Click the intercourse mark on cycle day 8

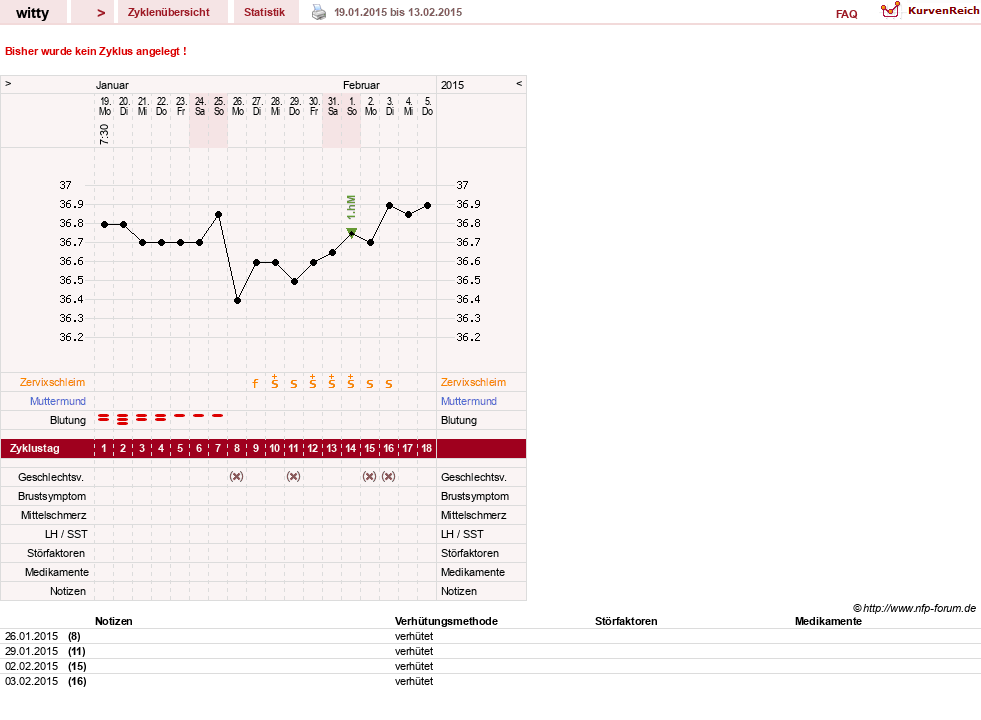[x=236, y=477]
